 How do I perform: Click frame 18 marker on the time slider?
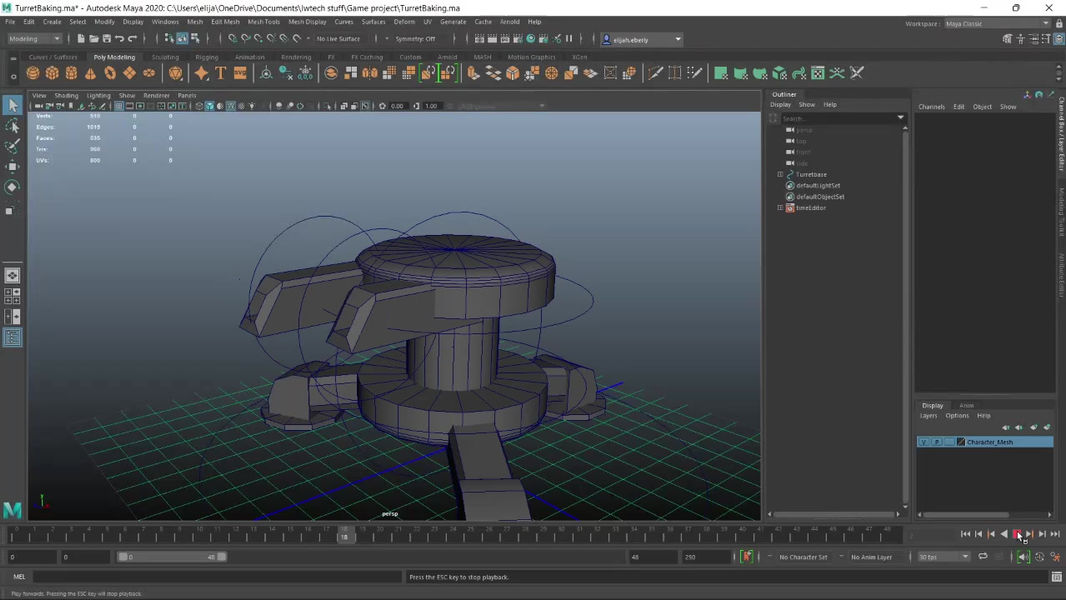click(344, 535)
